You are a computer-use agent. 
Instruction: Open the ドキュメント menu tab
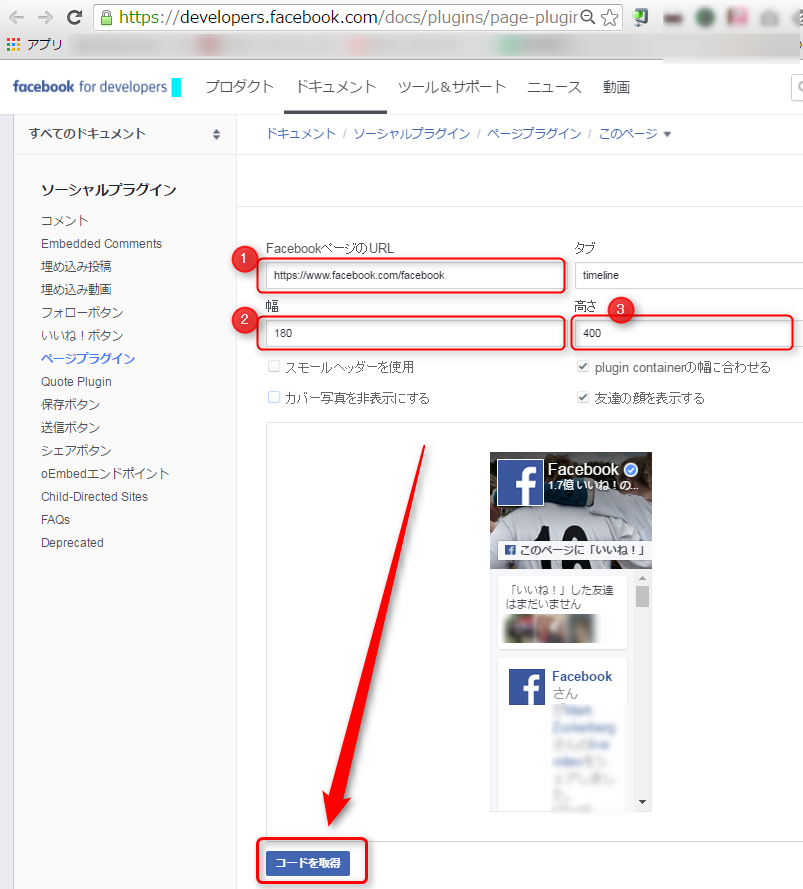click(336, 87)
